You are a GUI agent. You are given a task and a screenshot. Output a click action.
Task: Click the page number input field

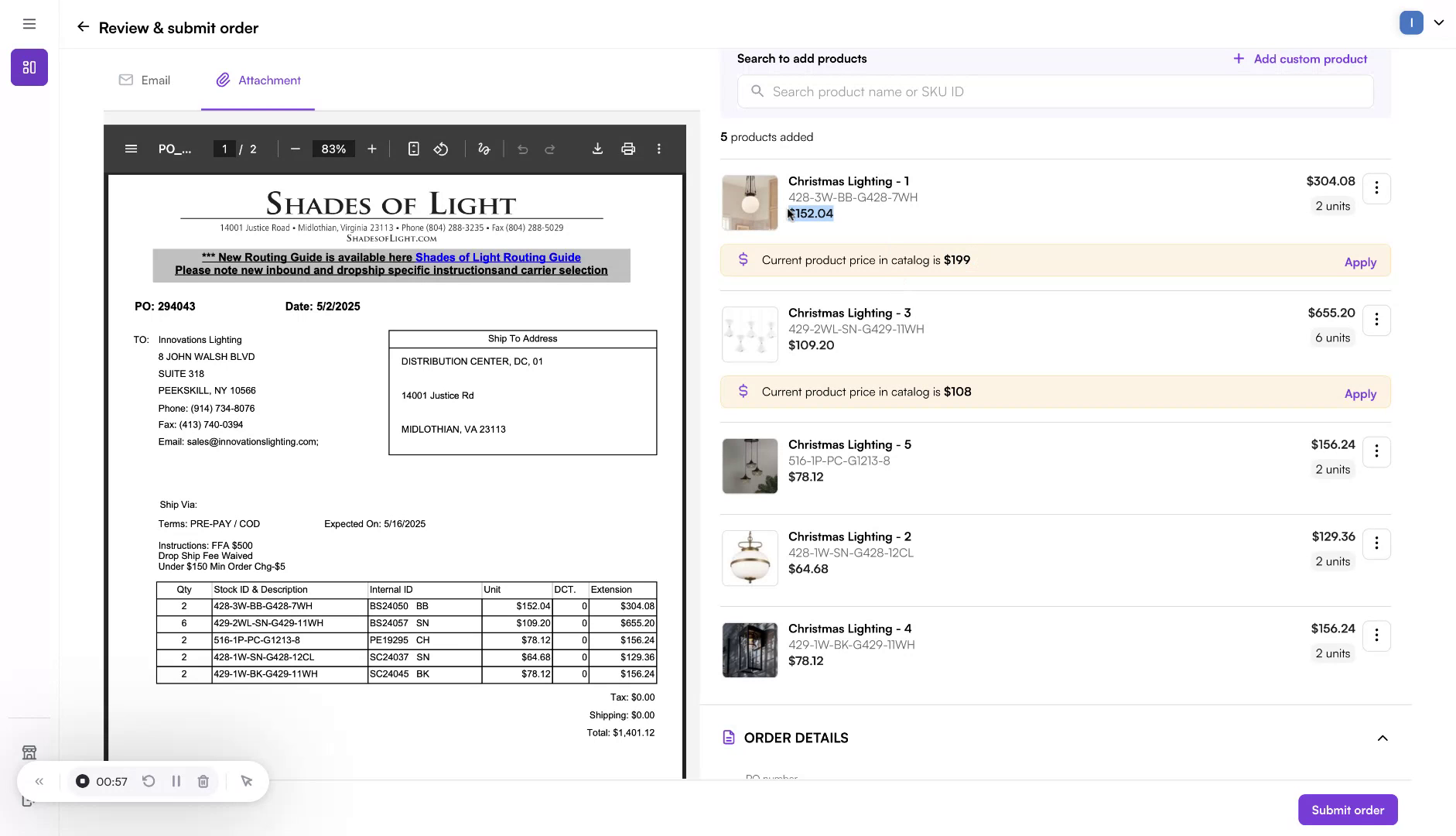(224, 149)
